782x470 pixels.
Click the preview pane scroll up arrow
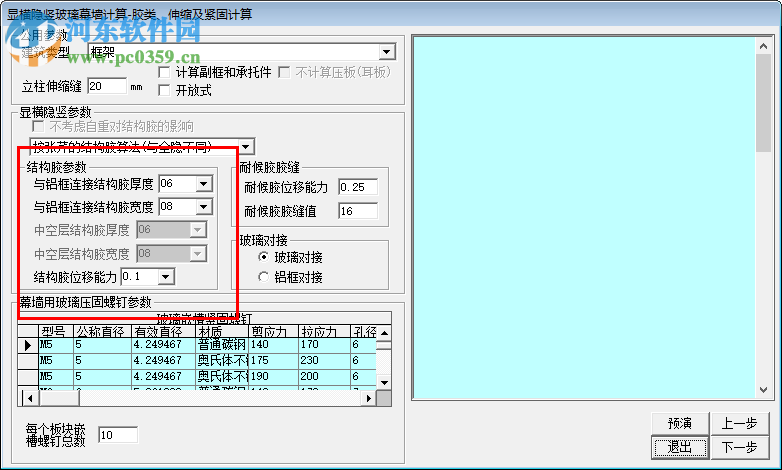click(x=763, y=46)
